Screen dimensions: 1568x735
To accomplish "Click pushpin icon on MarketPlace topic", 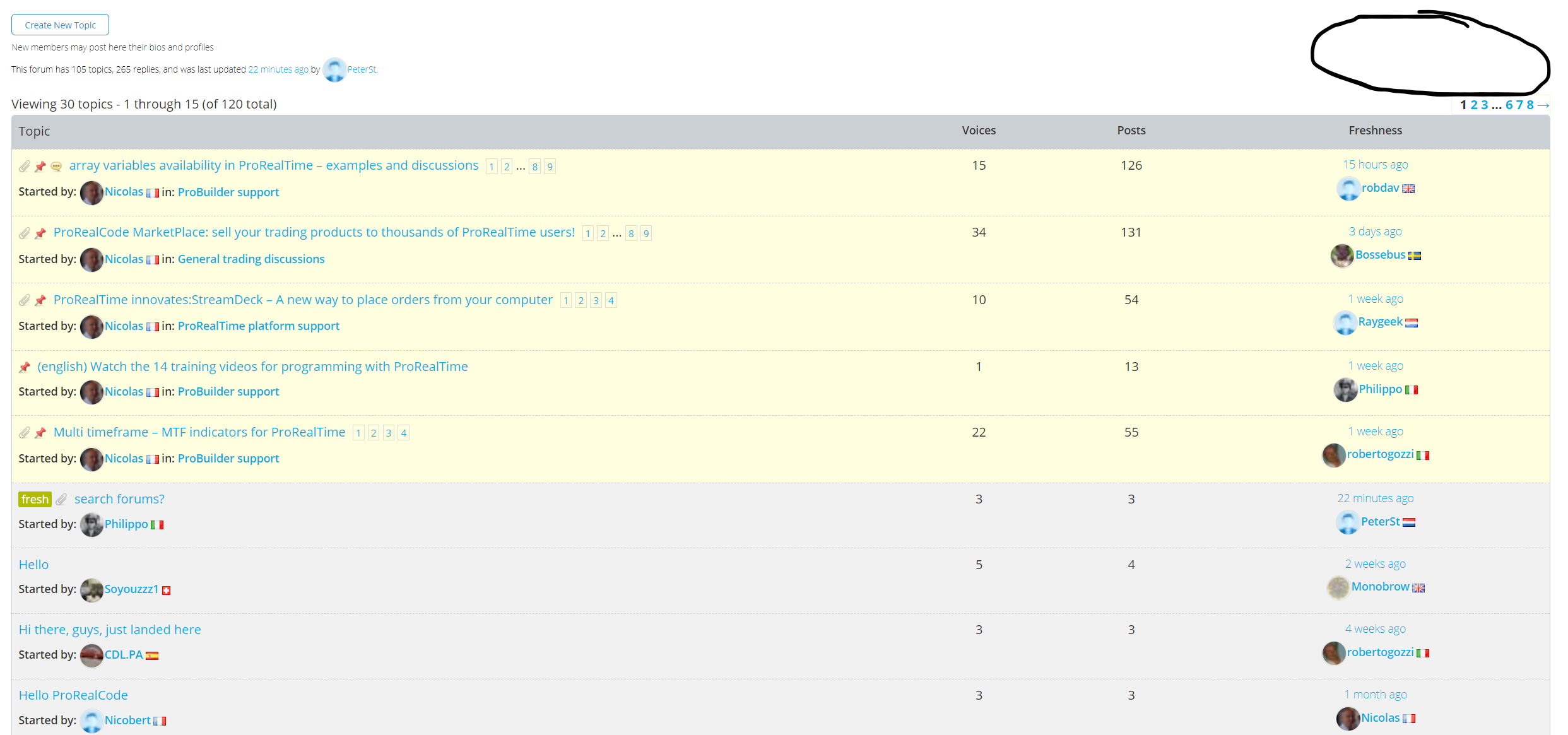I will 40,233.
